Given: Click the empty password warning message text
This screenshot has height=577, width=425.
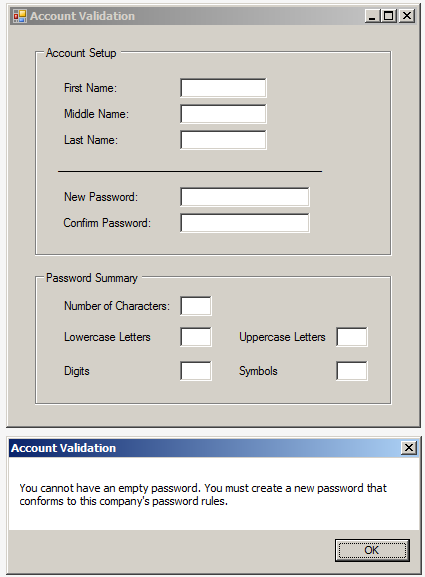Looking at the screenshot, I should tap(203, 495).
